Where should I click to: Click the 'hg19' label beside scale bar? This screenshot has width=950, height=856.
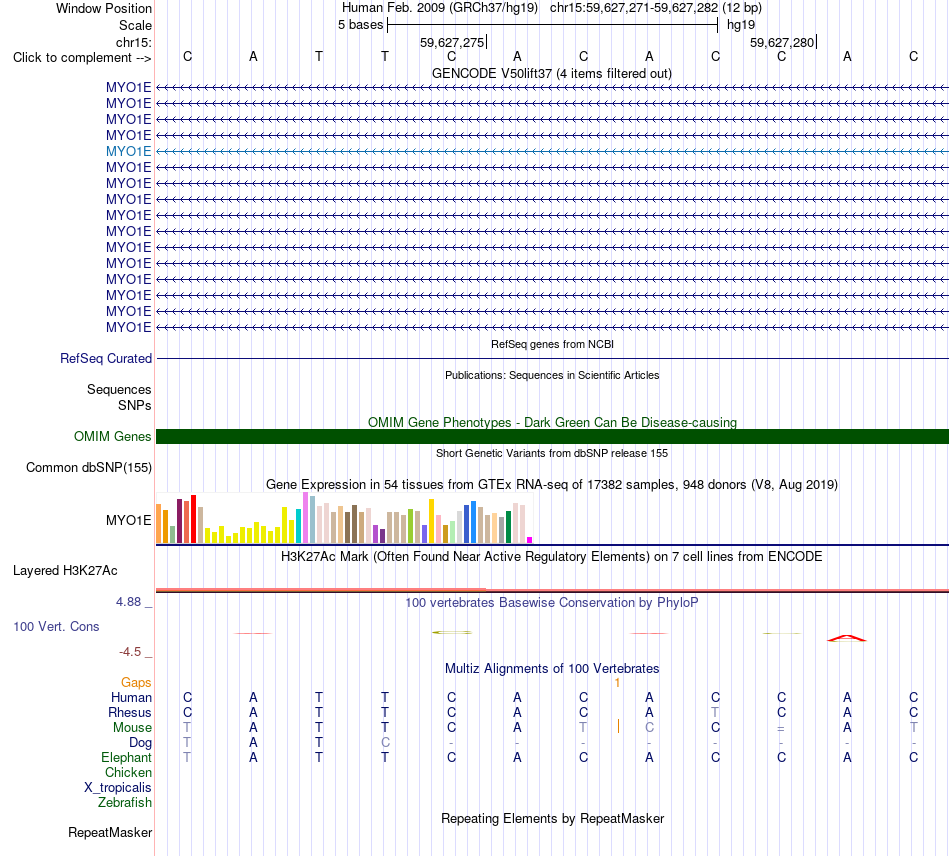[741, 25]
